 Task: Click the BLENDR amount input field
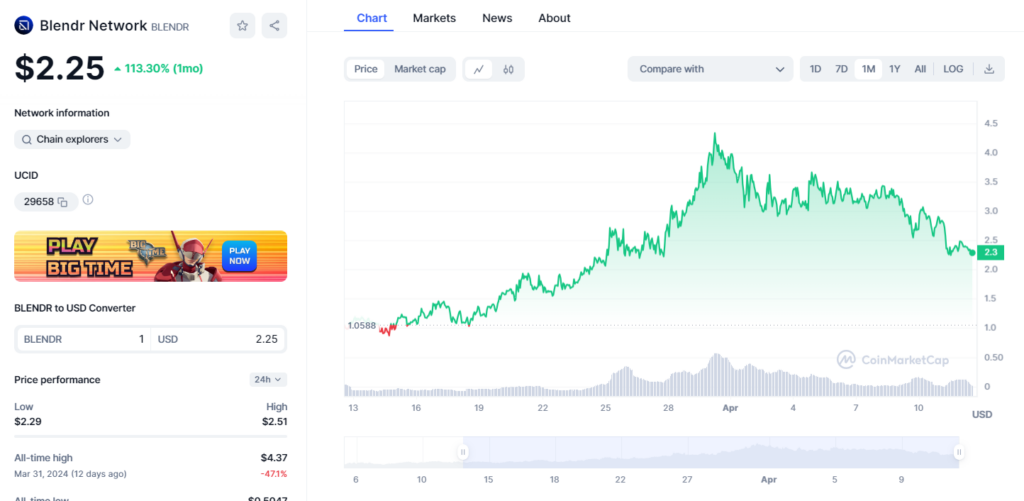click(x=84, y=339)
